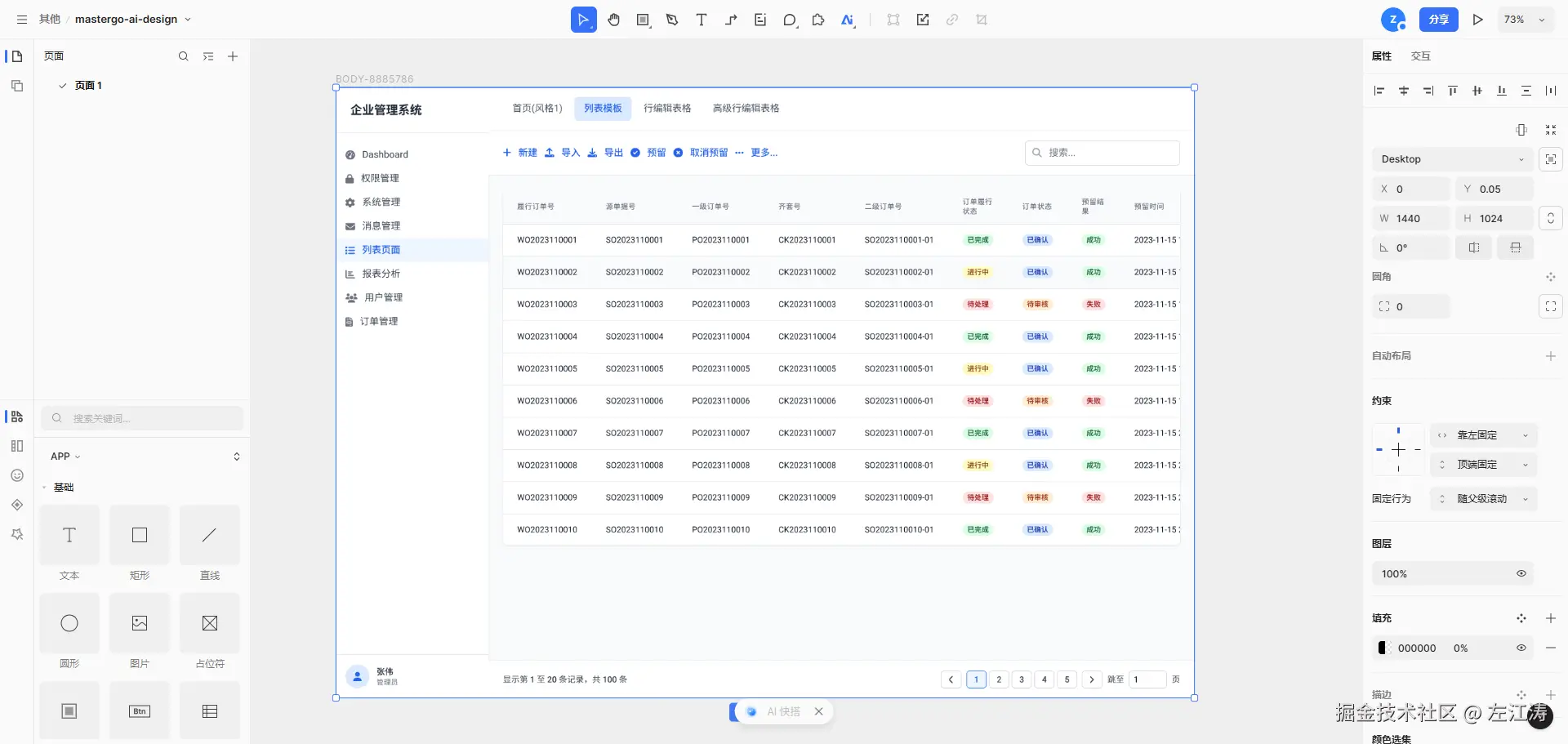Click the 取消预留 button
The height and width of the screenshot is (744, 1568).
pyautogui.click(x=701, y=153)
